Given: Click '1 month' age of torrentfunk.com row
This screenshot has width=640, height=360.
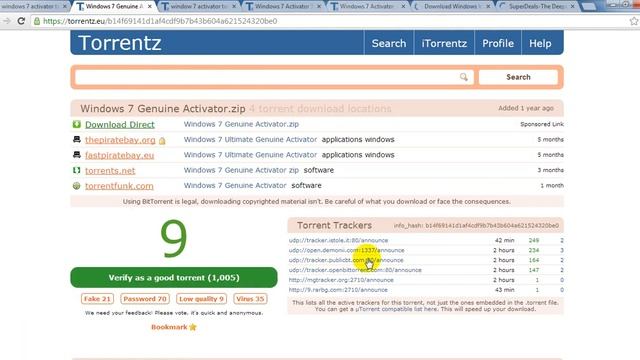Looking at the screenshot, I should click(552, 185).
